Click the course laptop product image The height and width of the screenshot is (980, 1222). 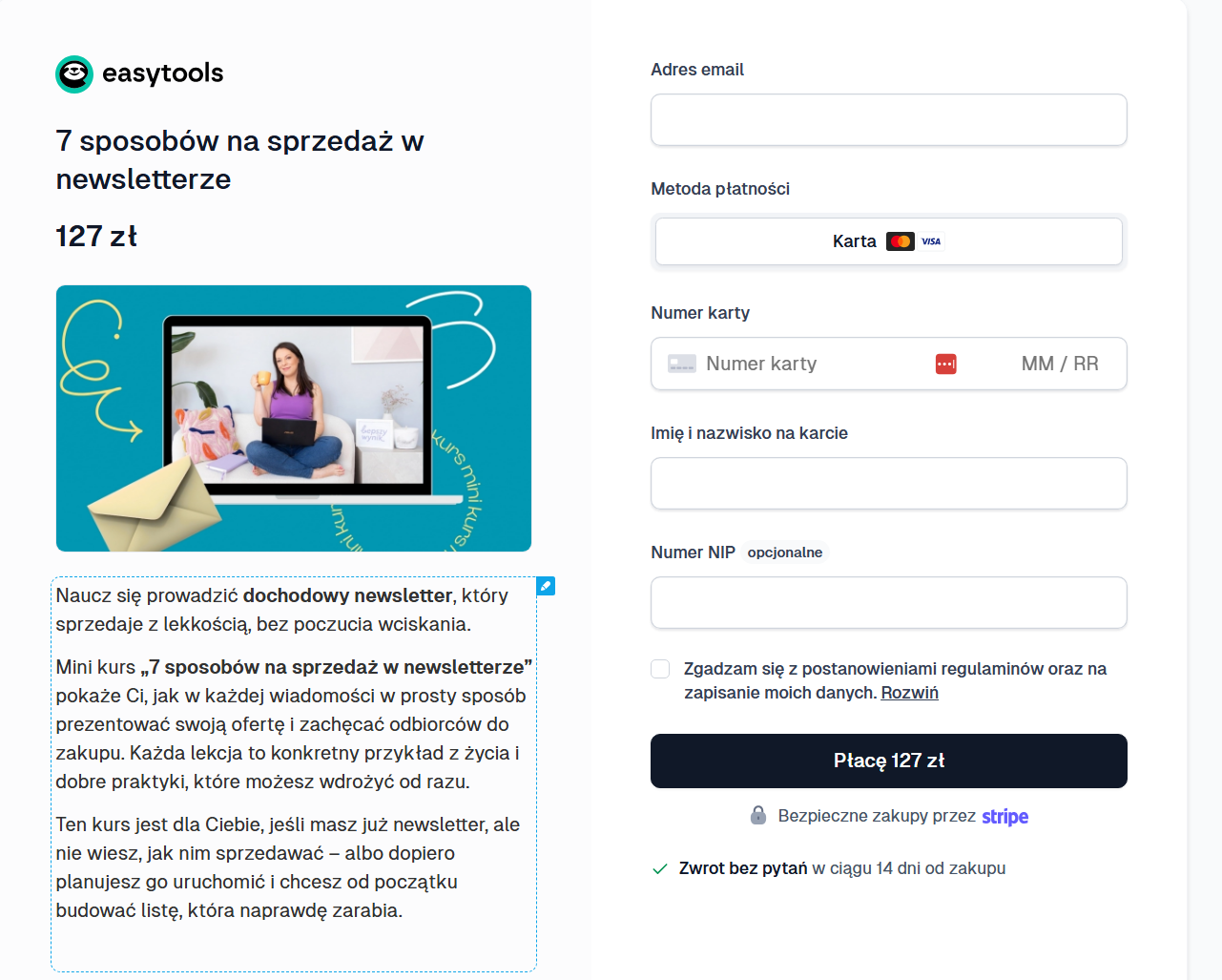click(x=294, y=418)
